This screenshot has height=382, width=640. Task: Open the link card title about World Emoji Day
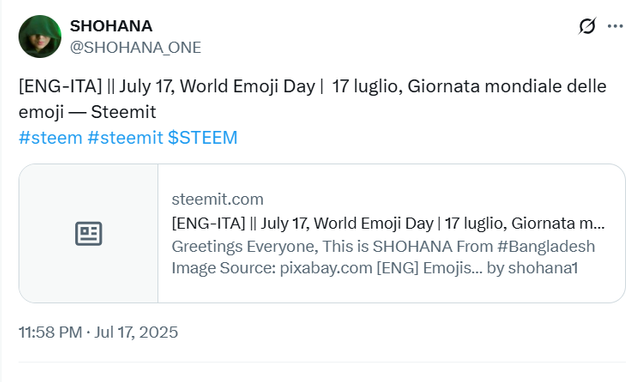tap(388, 223)
